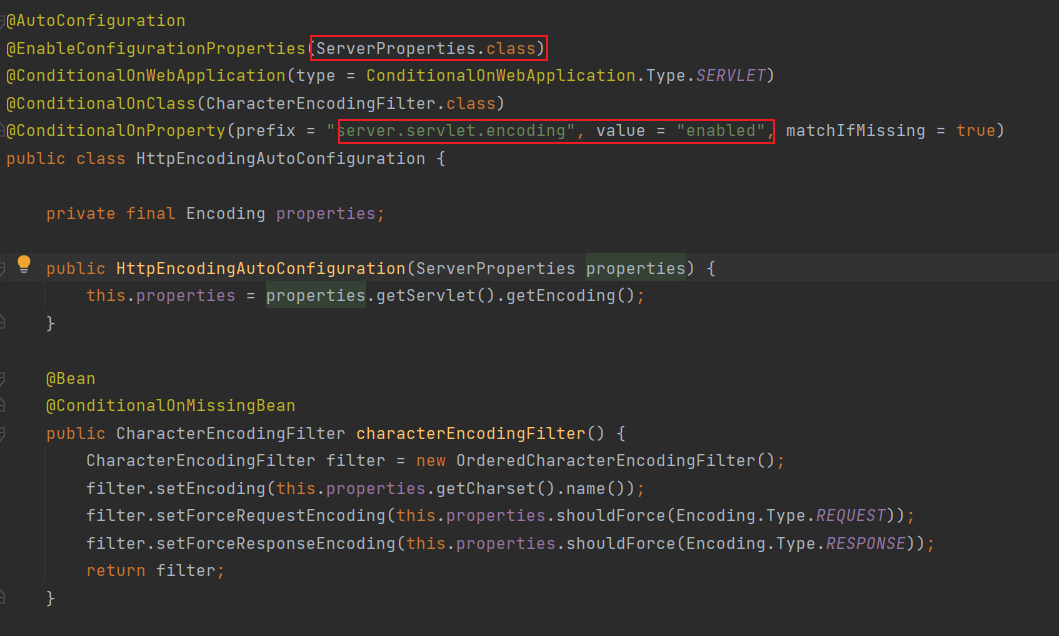Viewport: 1059px width, 636px height.
Task: Click the yellow lightbulb quick-fix icon
Action: click(x=24, y=264)
